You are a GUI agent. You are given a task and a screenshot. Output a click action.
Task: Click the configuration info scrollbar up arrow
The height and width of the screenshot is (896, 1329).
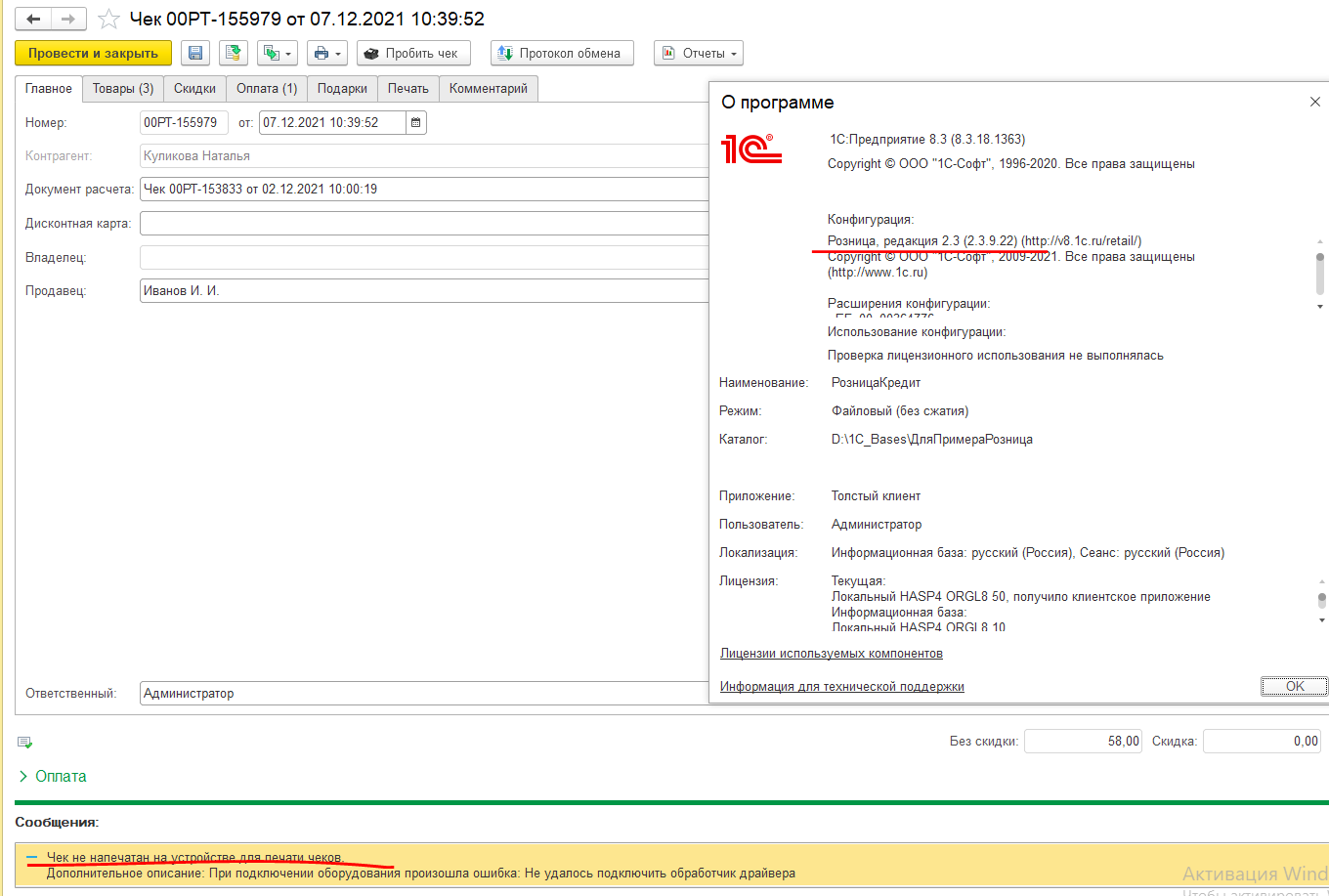click(1320, 240)
